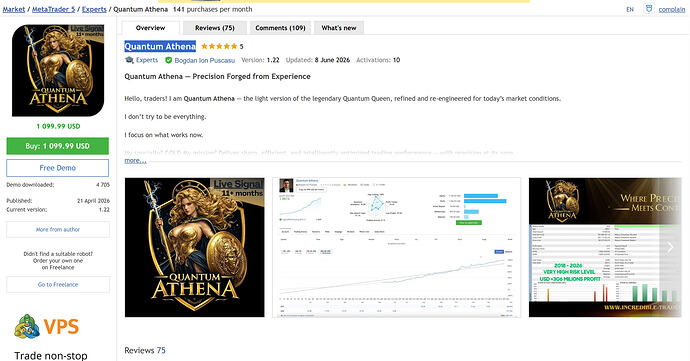The height and width of the screenshot is (361, 690).
Task: Open the EN language selector
Action: [x=630, y=9]
